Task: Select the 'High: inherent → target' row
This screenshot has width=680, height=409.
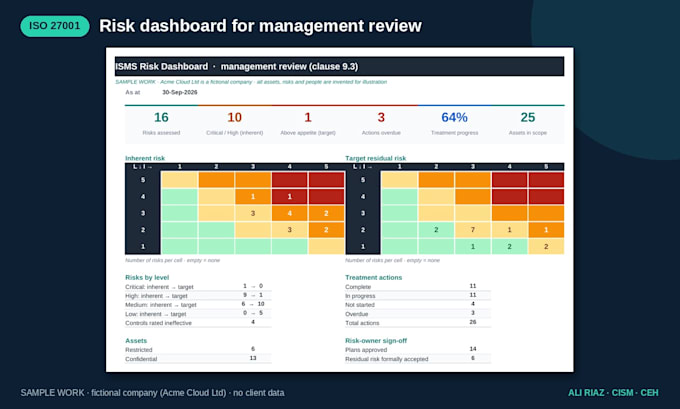Action: tap(198, 296)
